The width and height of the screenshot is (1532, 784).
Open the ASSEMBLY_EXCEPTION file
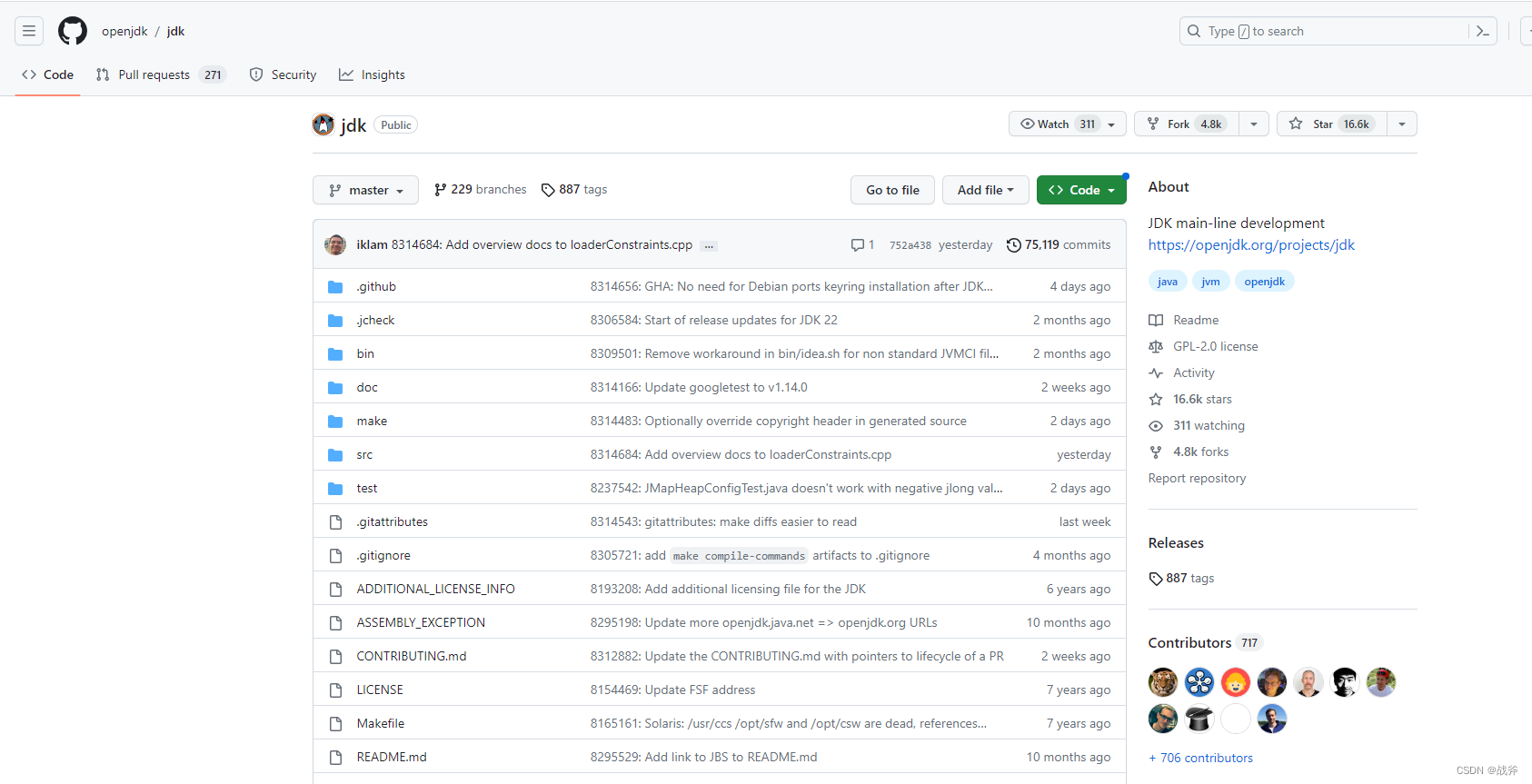[x=421, y=622]
